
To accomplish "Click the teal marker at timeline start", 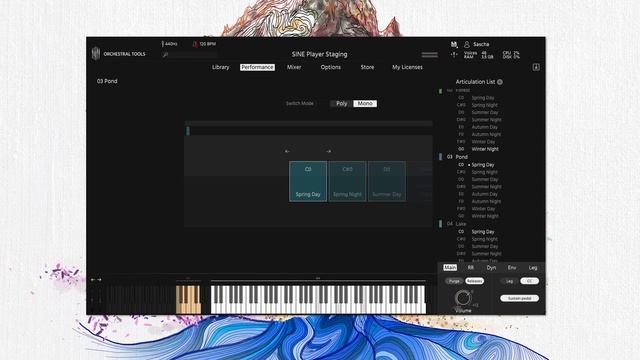I will [x=188, y=131].
